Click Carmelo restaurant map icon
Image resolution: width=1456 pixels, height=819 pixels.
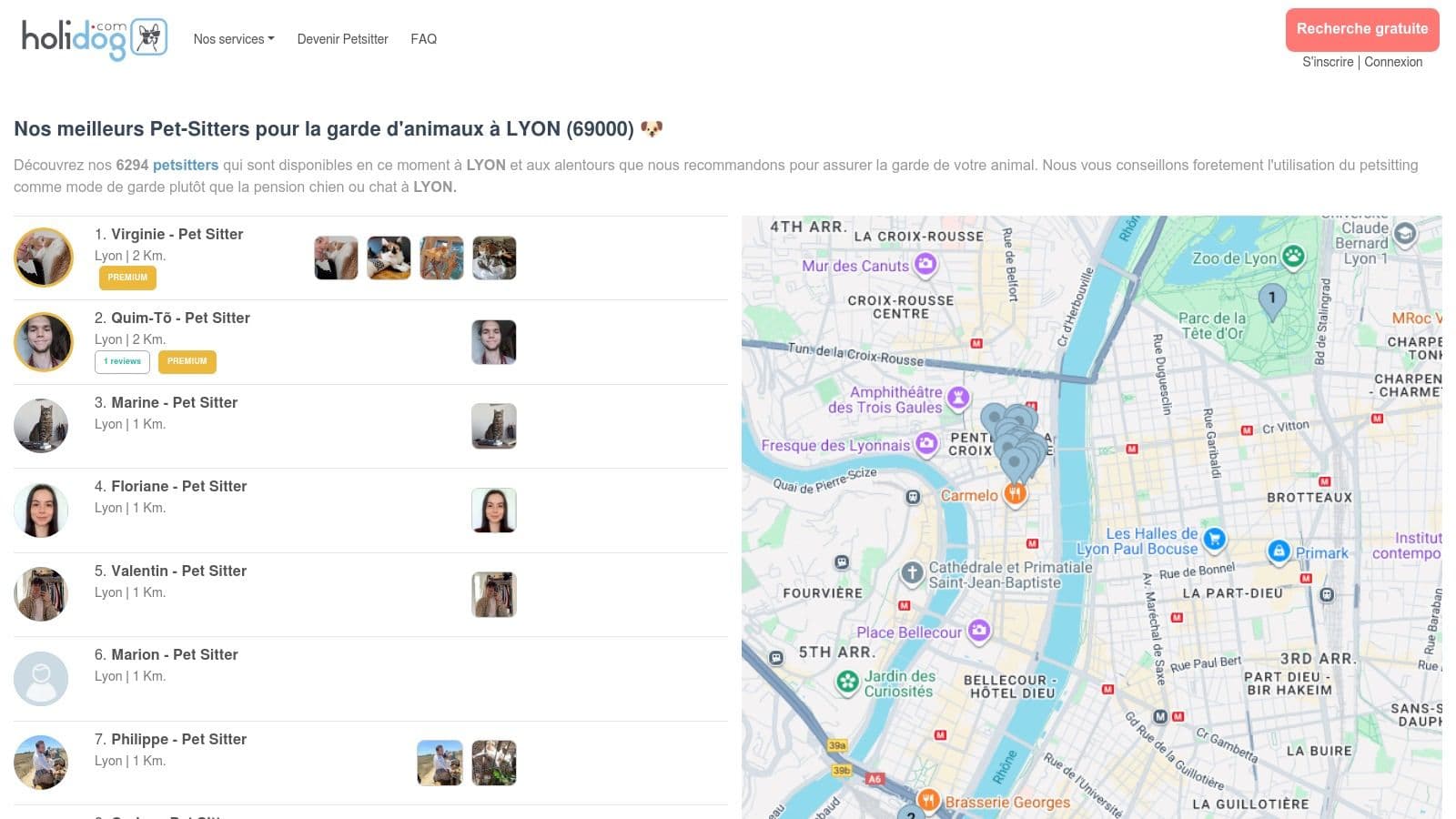[x=1015, y=494]
